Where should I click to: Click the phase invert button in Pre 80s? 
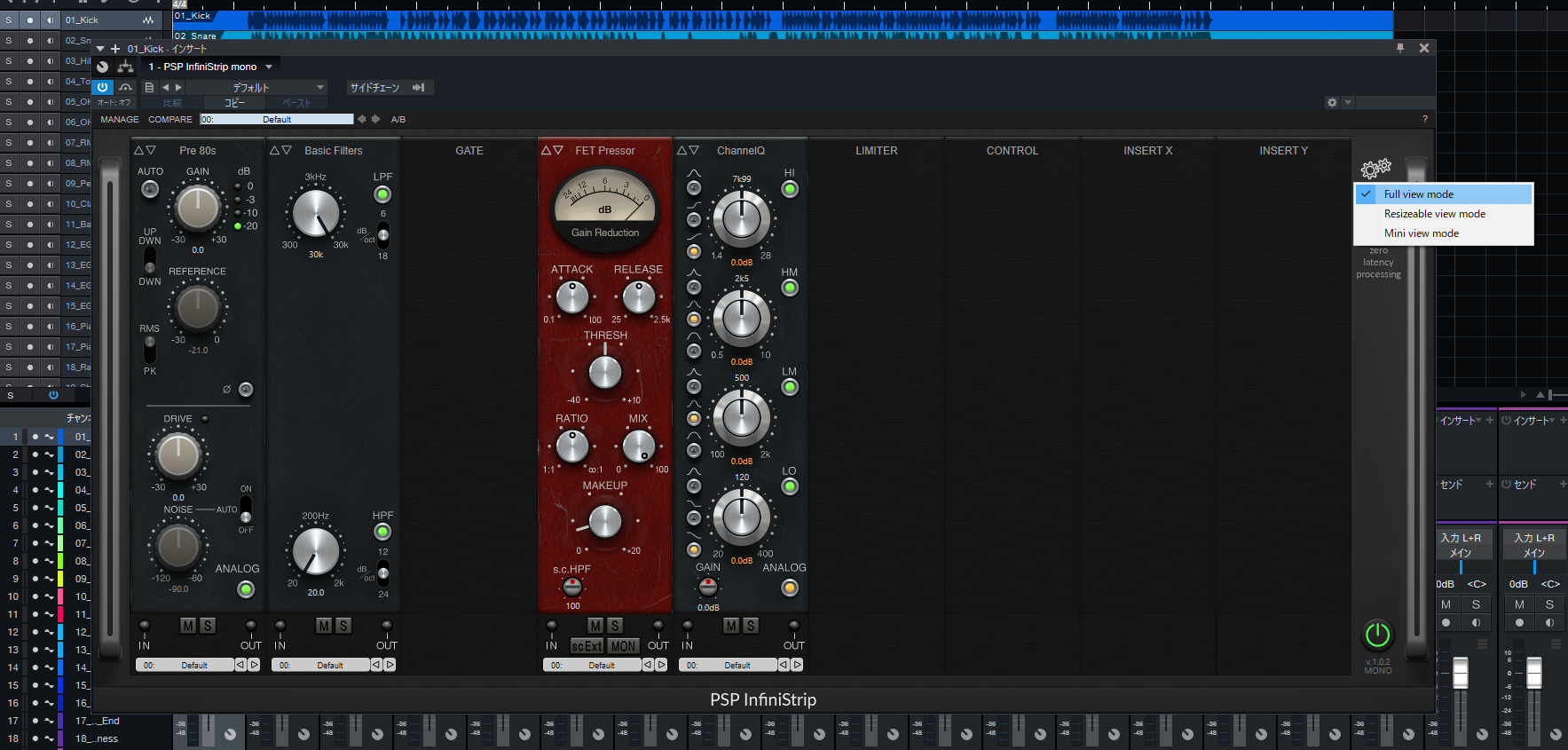coord(246,390)
